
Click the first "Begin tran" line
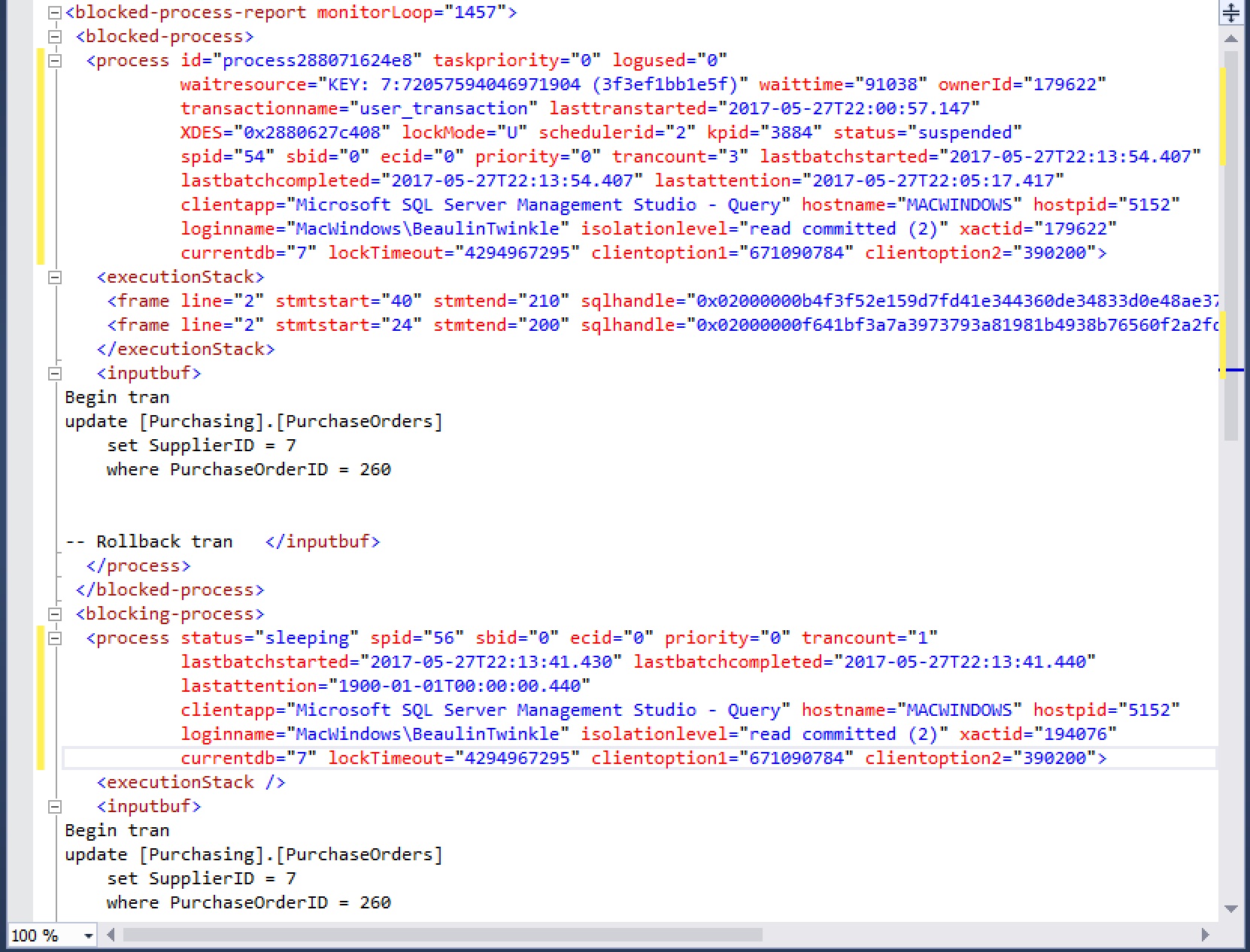pyautogui.click(x=117, y=398)
